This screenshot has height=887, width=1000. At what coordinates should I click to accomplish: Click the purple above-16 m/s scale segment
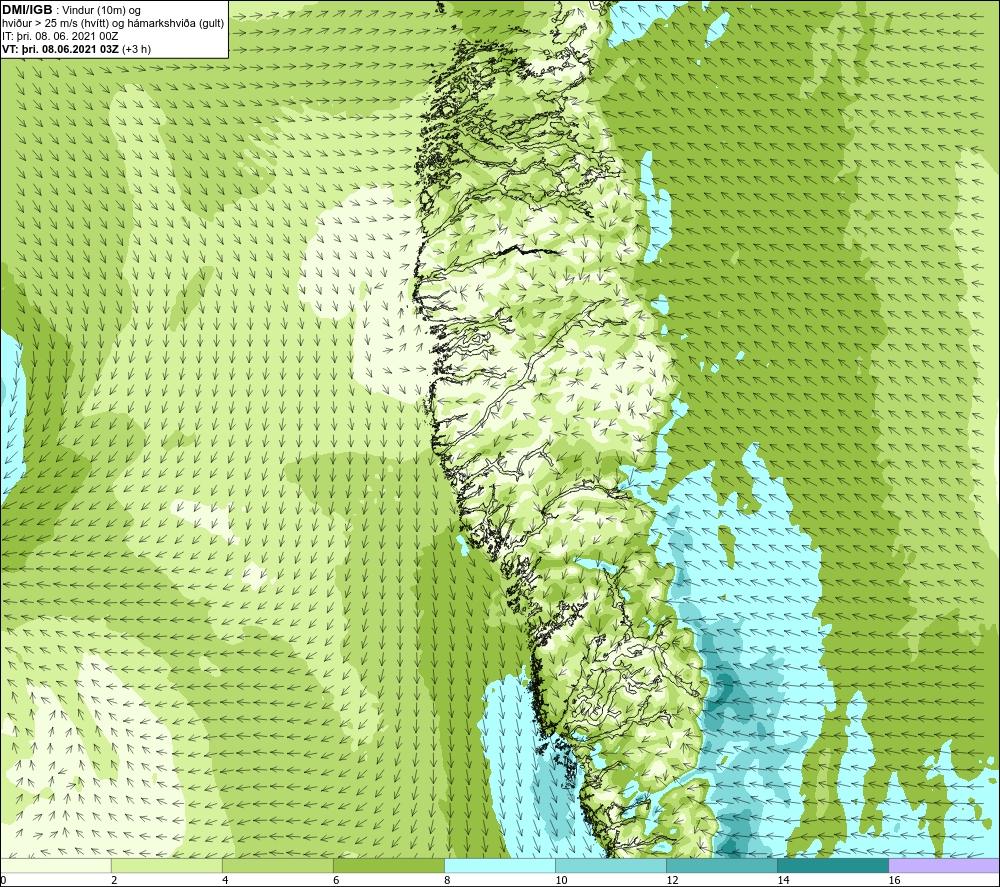(944, 865)
